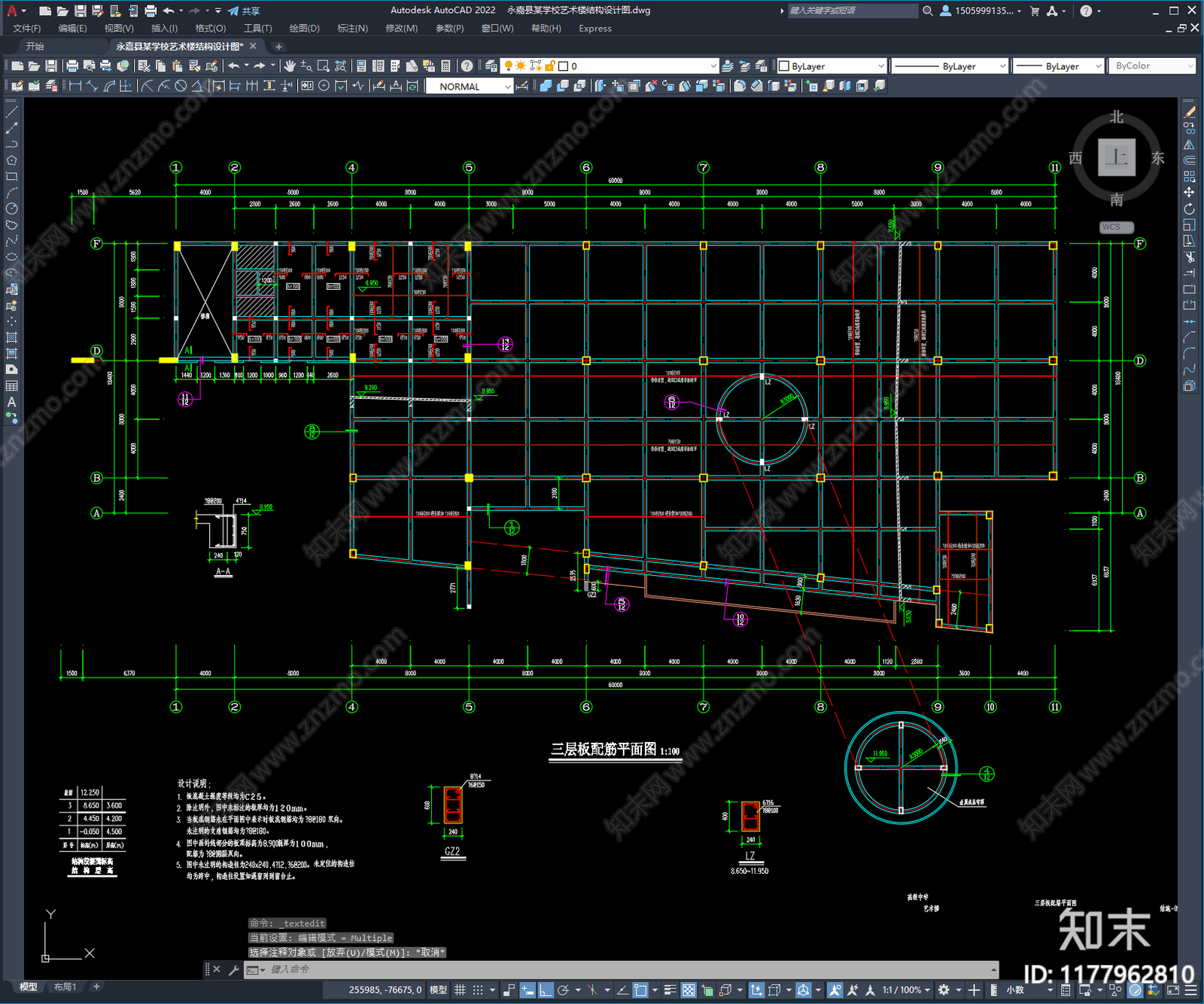Click the Diameter dimension tool
Screen dimensions: 1204x1004
[x=181, y=87]
